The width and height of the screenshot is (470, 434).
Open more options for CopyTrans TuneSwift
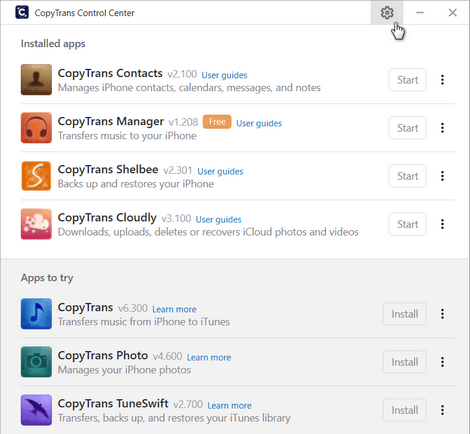pyautogui.click(x=442, y=410)
